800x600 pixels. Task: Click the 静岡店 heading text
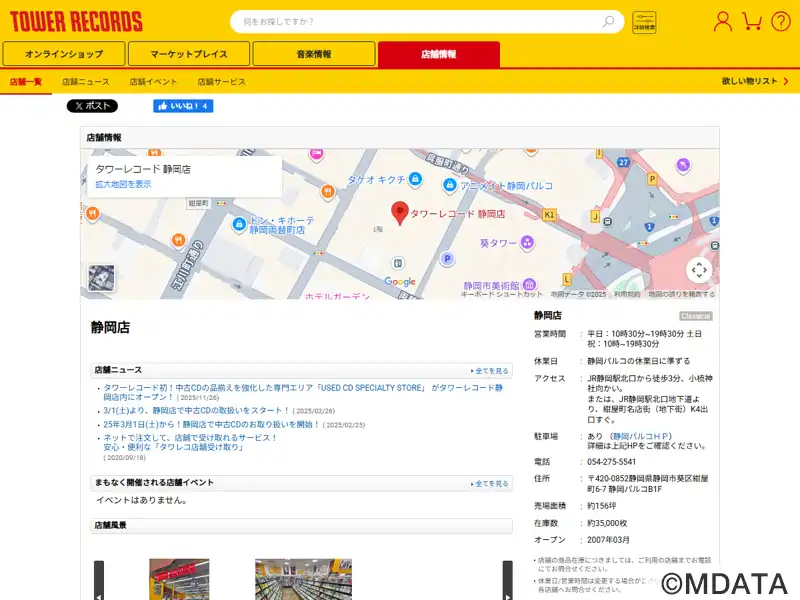[x=110, y=327]
